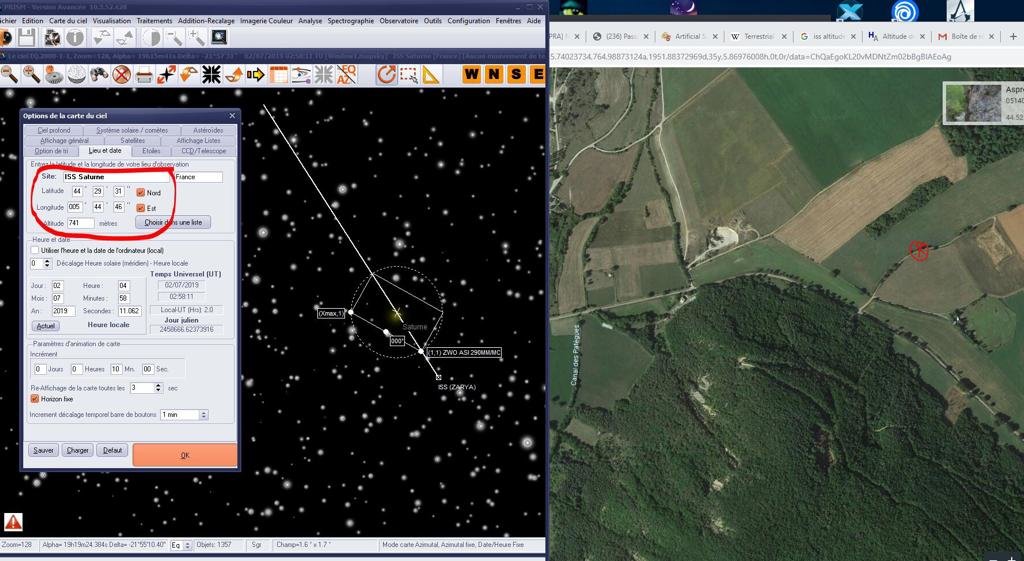Click the monitor screen icon in top toolbar

pyautogui.click(x=219, y=37)
